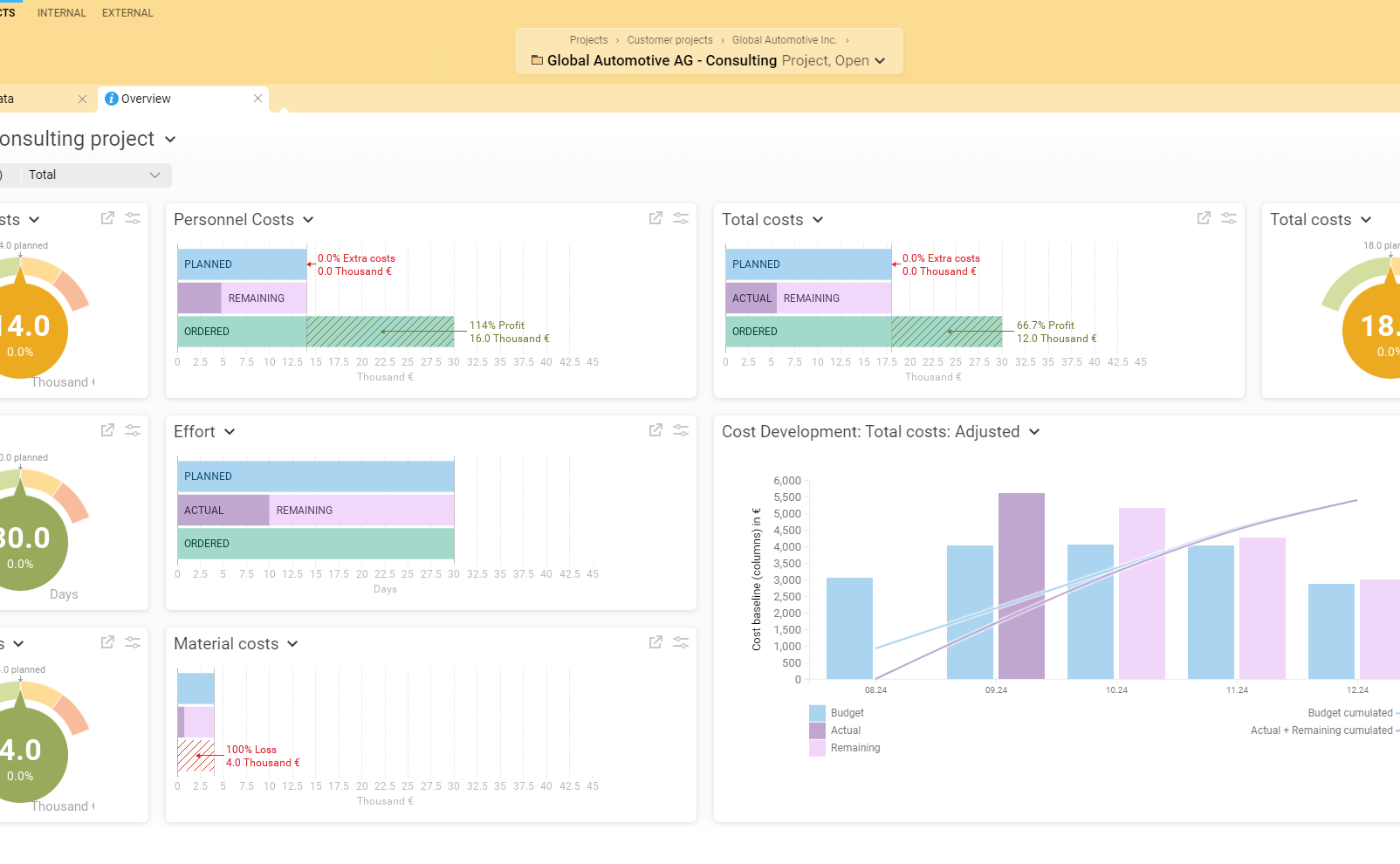Click the info icon on the Overview tab
The width and height of the screenshot is (1400, 864).
(x=111, y=99)
